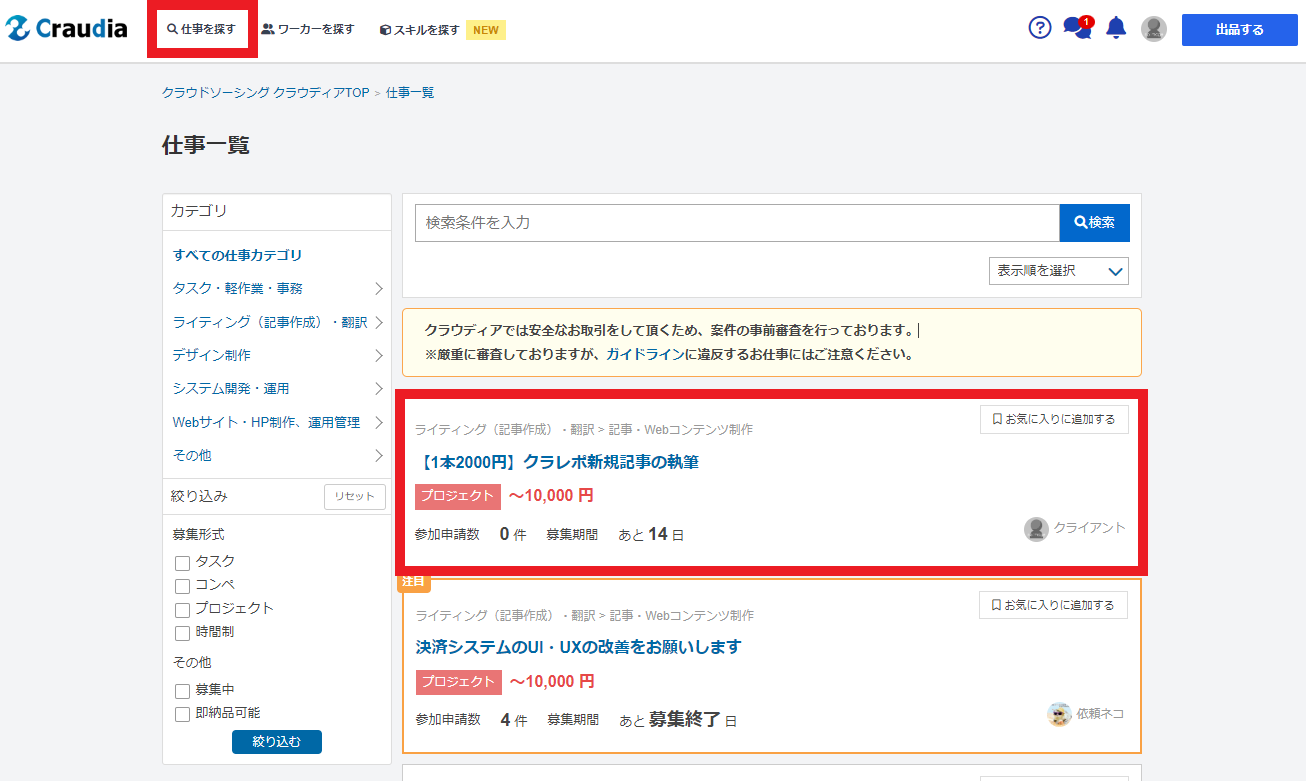Image resolution: width=1306 pixels, height=781 pixels.
Task: Open messages chat icon with badge
Action: (x=1076, y=28)
